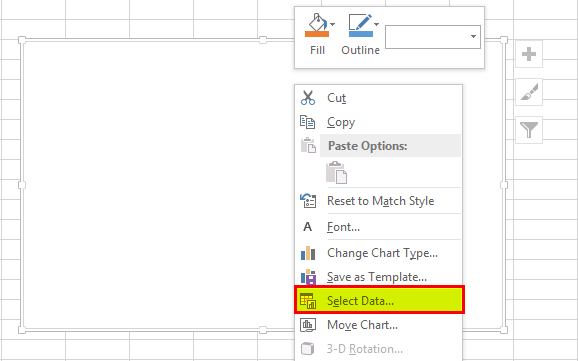Click the scissors Cut icon
Screen dimensions: 578x361
click(308, 98)
